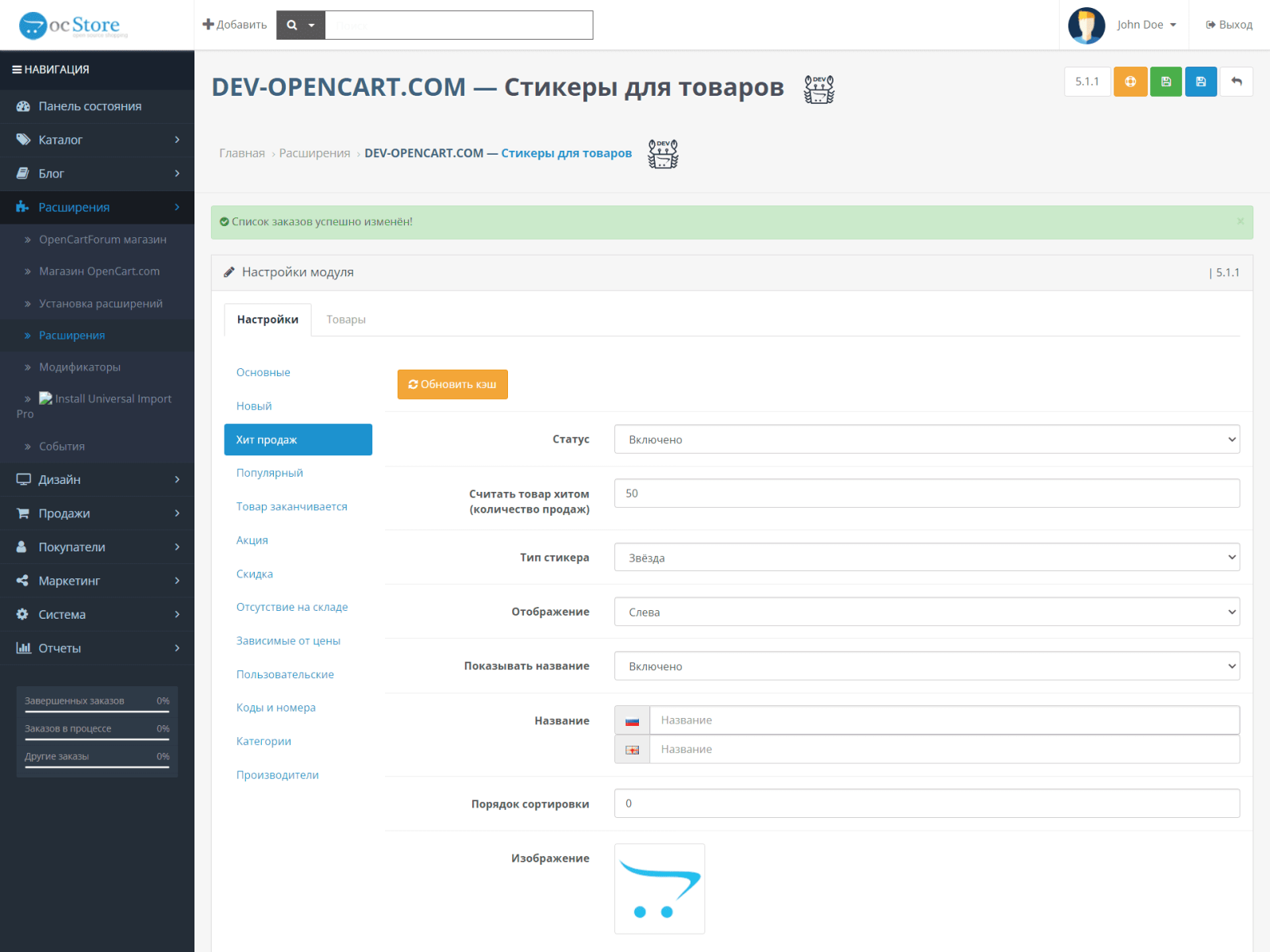Expand the Система menu
This screenshot has width=1270, height=952.
(x=97, y=615)
